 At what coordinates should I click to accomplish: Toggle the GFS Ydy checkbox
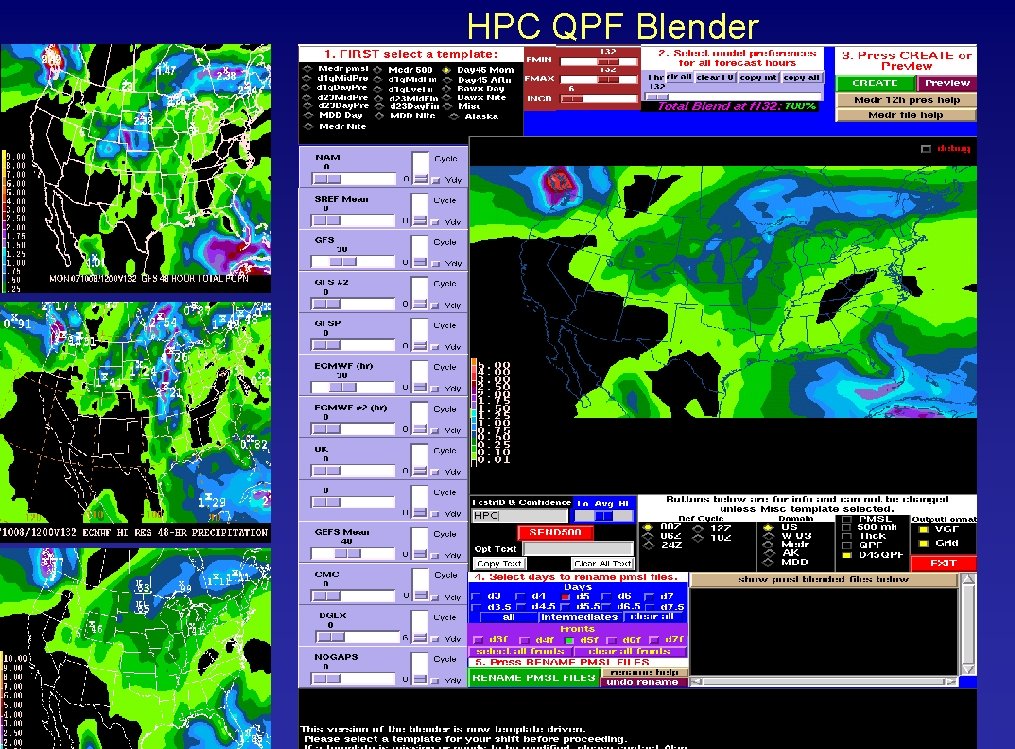click(x=436, y=263)
